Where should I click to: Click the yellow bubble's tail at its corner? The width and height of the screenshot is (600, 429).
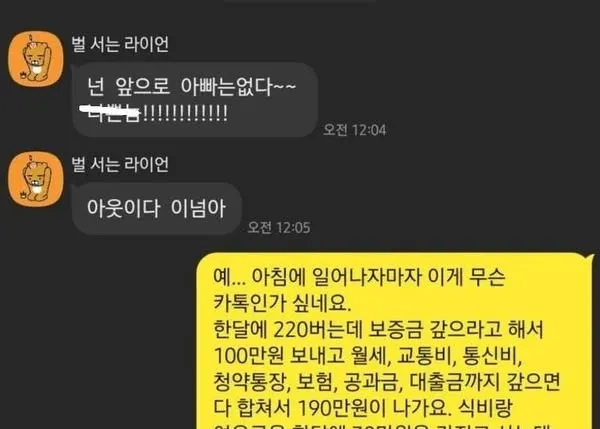pyautogui.click(x=591, y=257)
